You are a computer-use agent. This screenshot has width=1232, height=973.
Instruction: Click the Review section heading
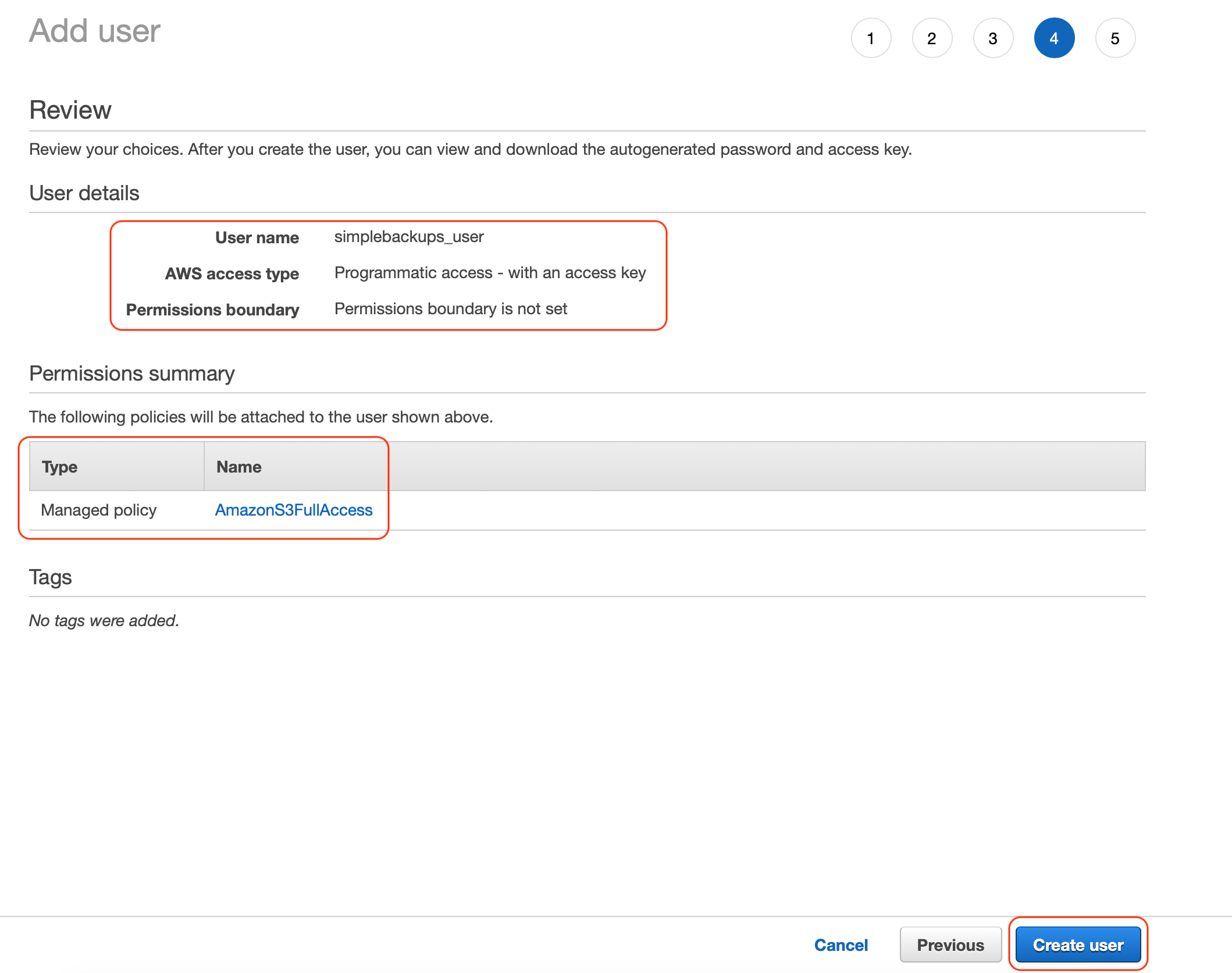(x=70, y=109)
